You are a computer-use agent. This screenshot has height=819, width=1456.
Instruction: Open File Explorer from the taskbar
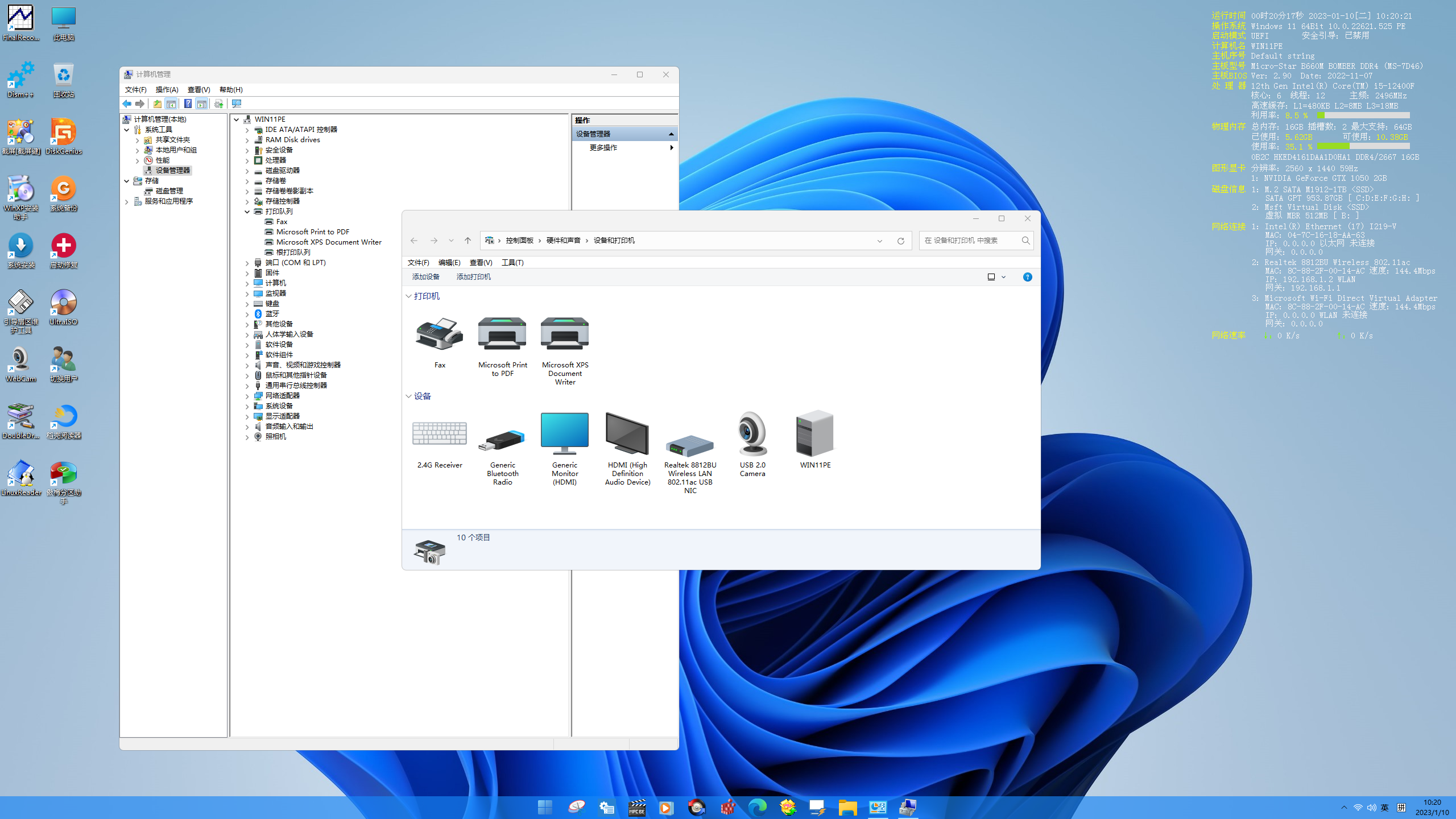pos(847,807)
